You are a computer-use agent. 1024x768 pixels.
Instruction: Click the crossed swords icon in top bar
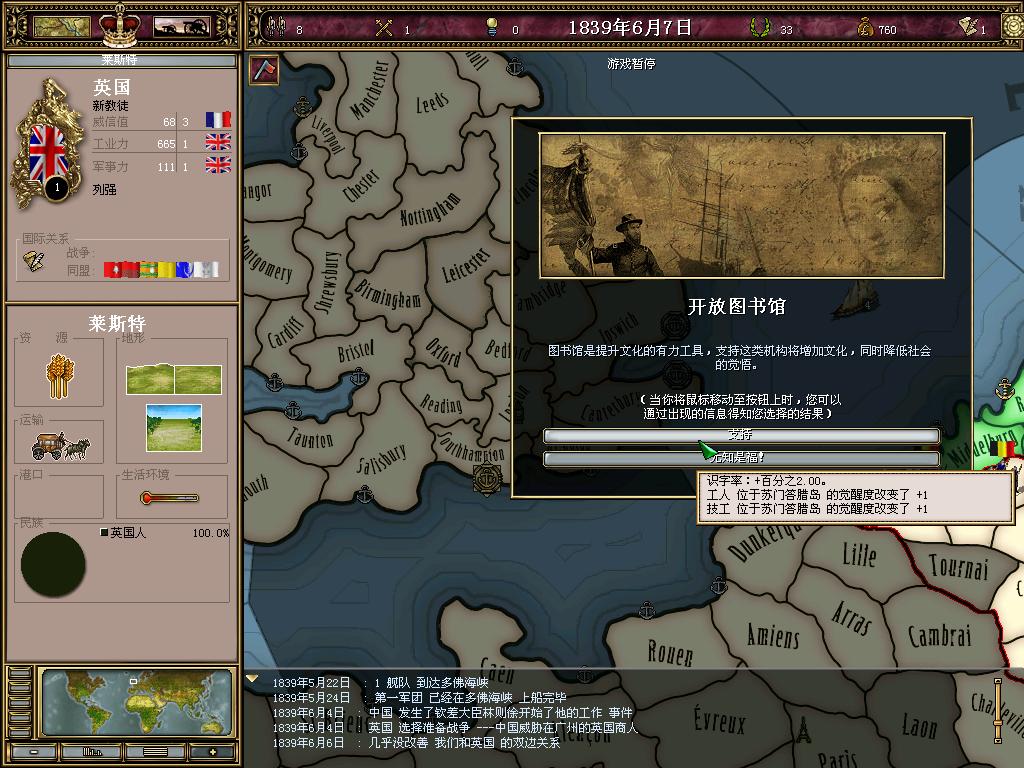click(384, 28)
